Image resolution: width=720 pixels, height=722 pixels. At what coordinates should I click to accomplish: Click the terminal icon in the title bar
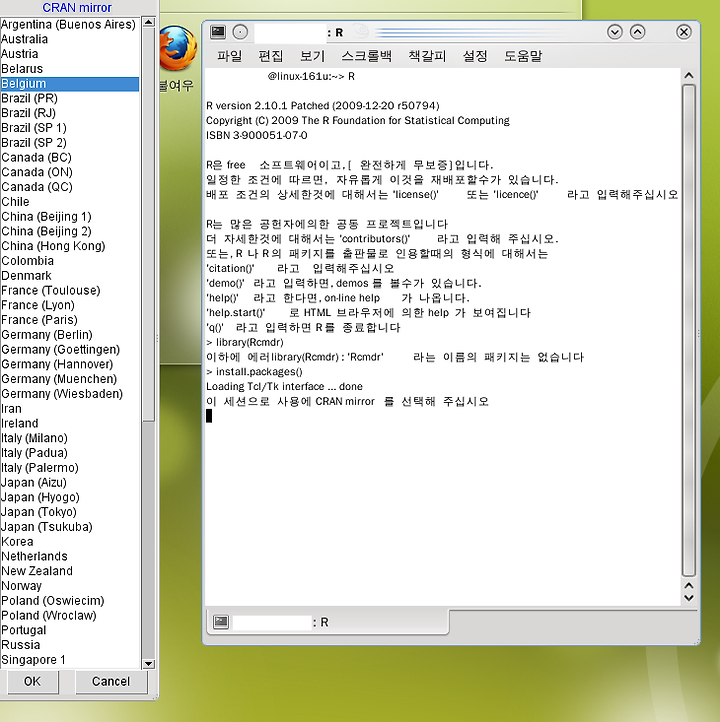tap(218, 32)
